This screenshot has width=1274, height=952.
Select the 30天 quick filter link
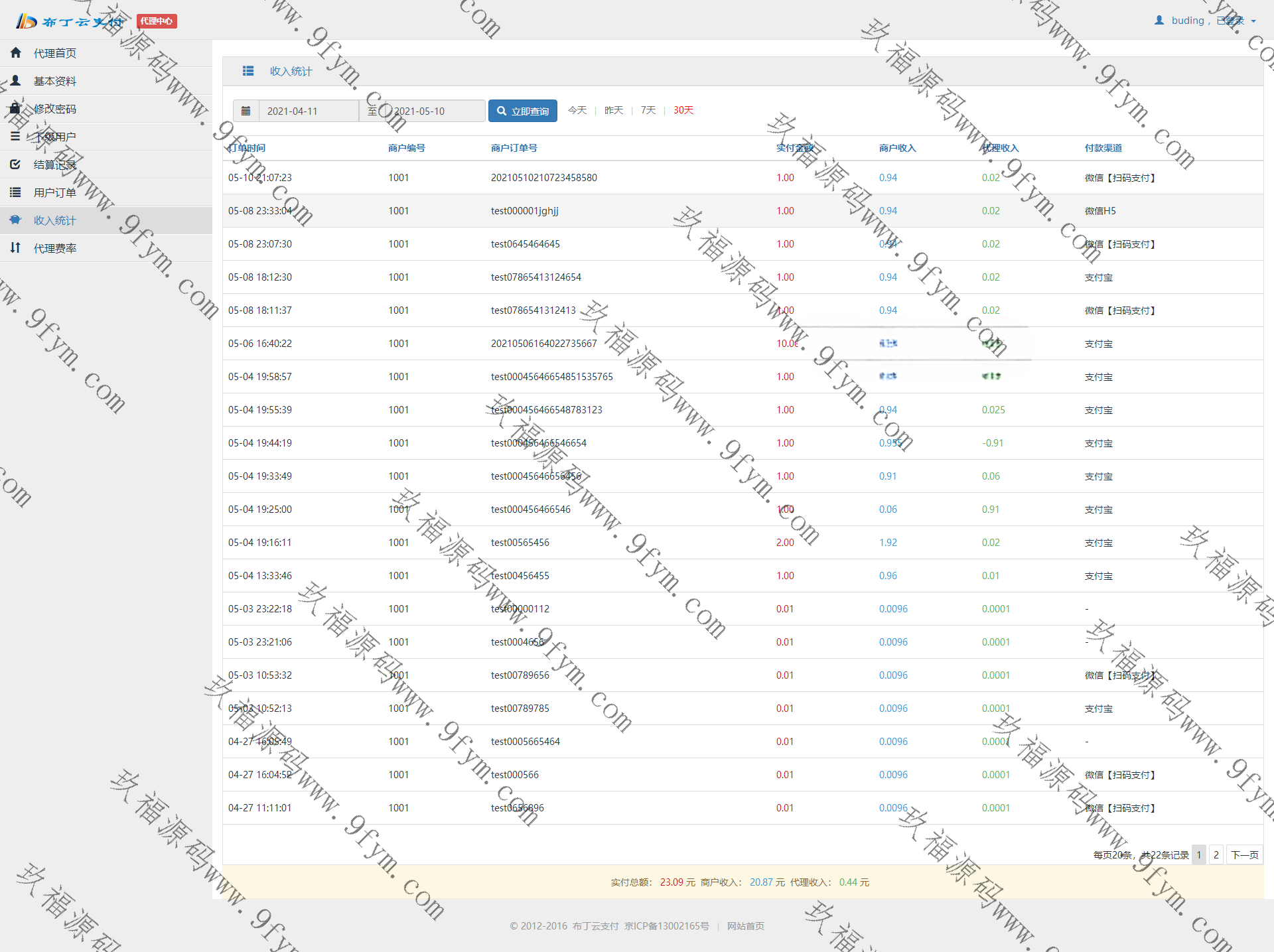[683, 110]
